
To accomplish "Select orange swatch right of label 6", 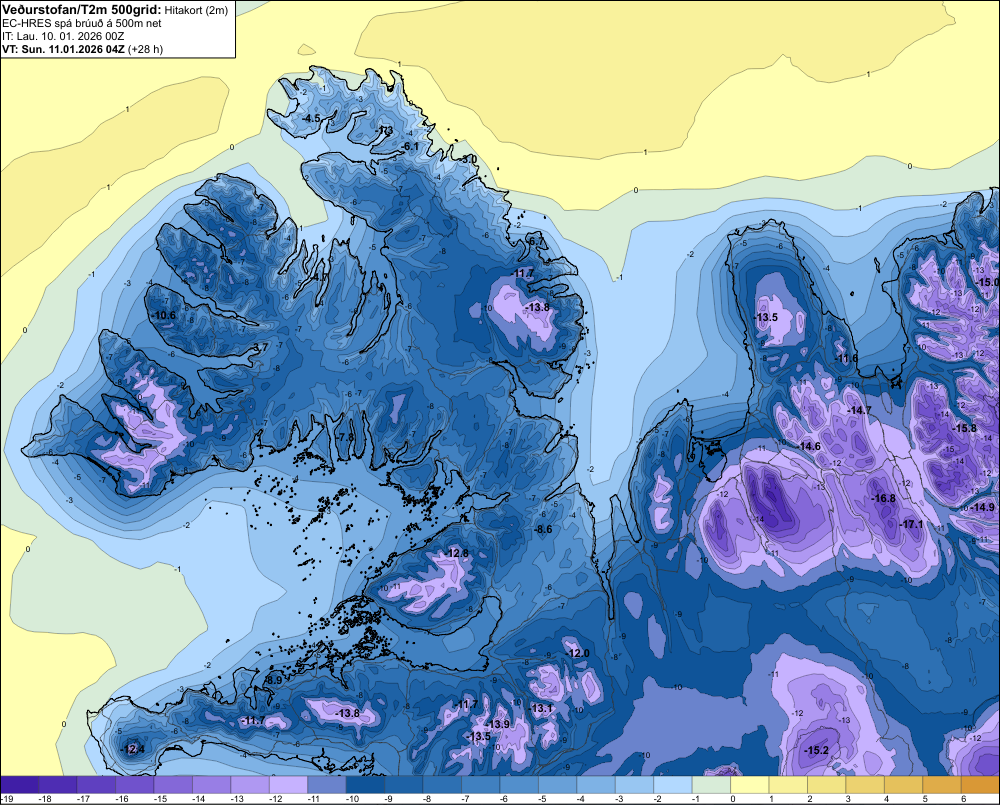I will [980, 785].
